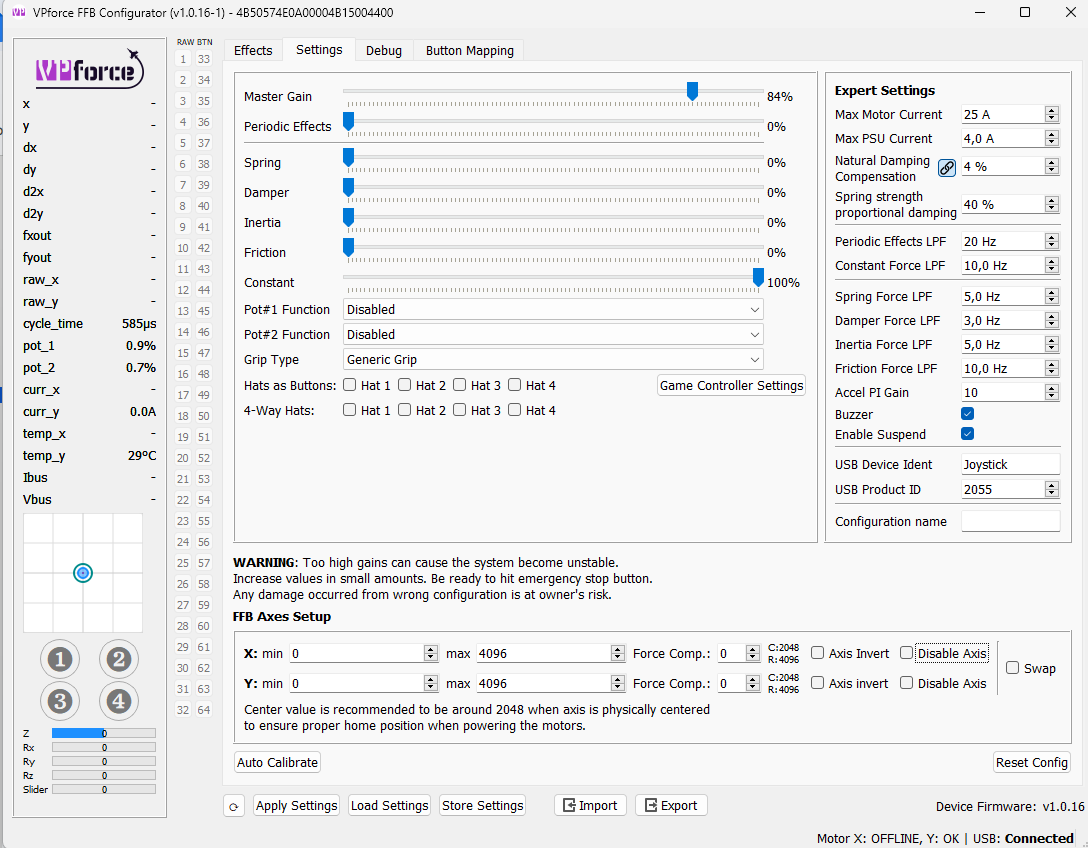Open the Pot#2 Function dropdown
The height and width of the screenshot is (848, 1088).
(x=553, y=334)
